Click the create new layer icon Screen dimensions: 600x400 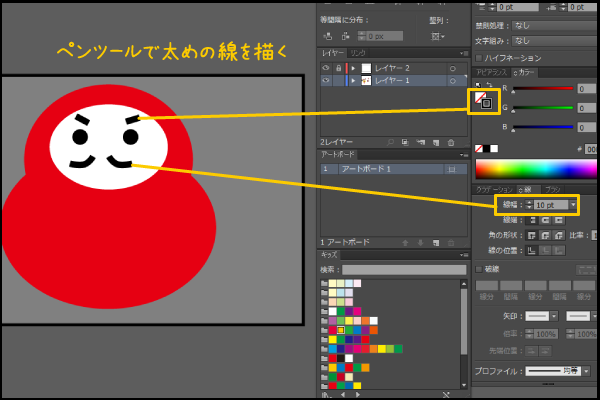[x=437, y=143]
